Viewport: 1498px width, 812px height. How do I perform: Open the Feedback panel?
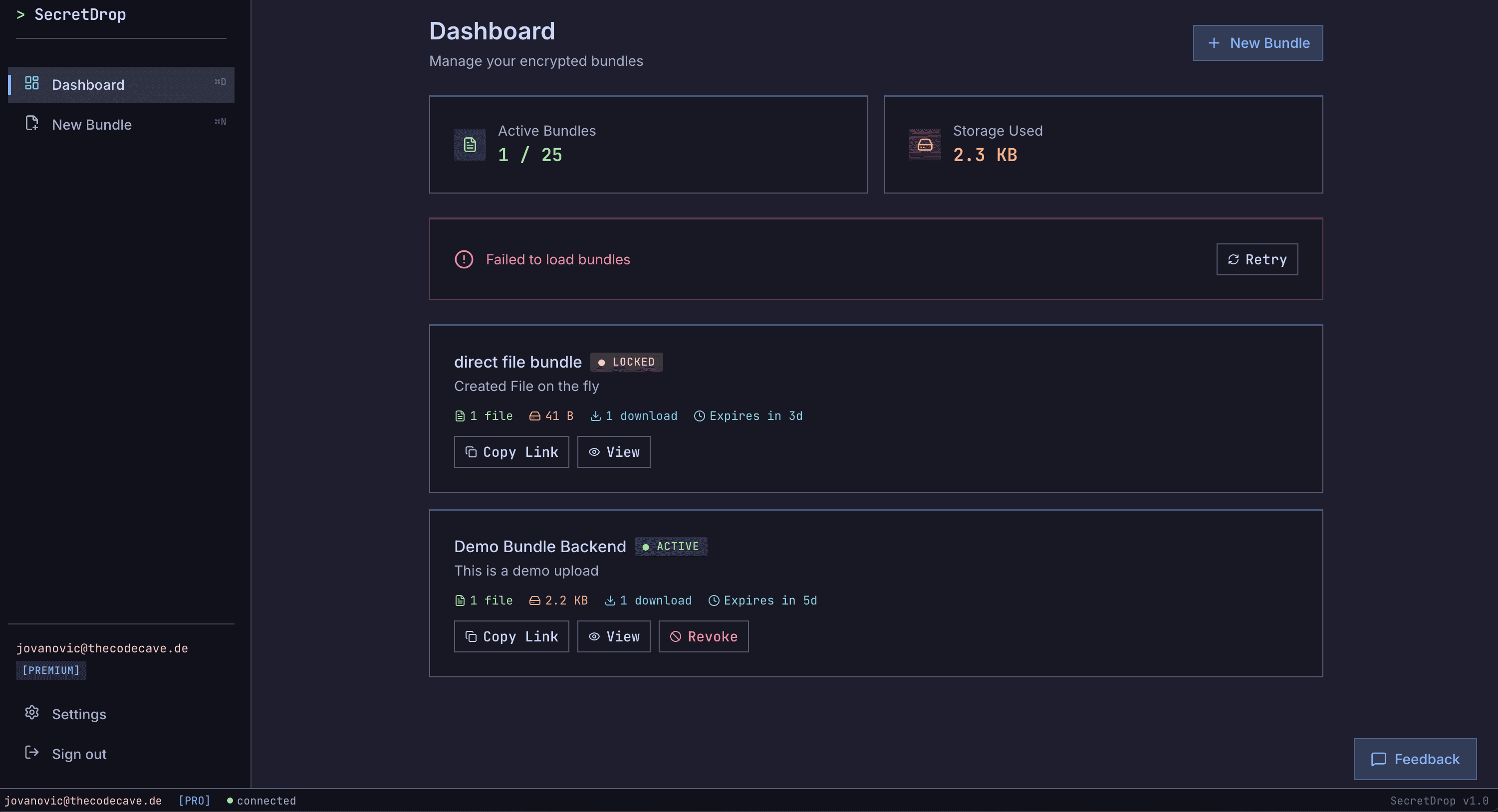point(1415,759)
